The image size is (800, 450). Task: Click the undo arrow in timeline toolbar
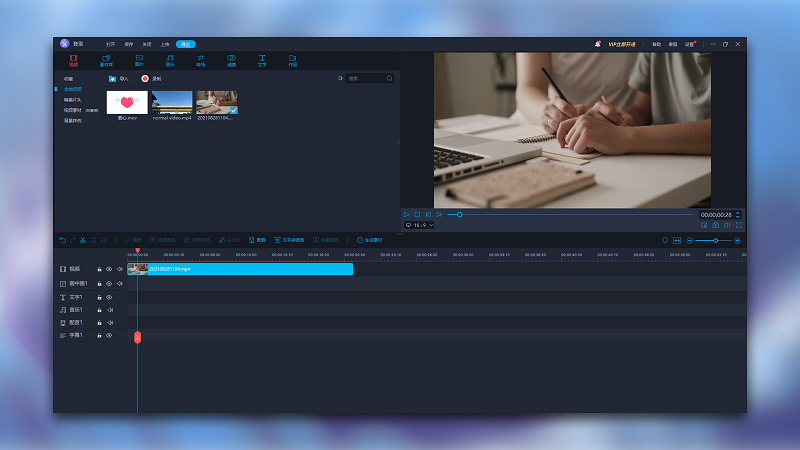pyautogui.click(x=63, y=240)
